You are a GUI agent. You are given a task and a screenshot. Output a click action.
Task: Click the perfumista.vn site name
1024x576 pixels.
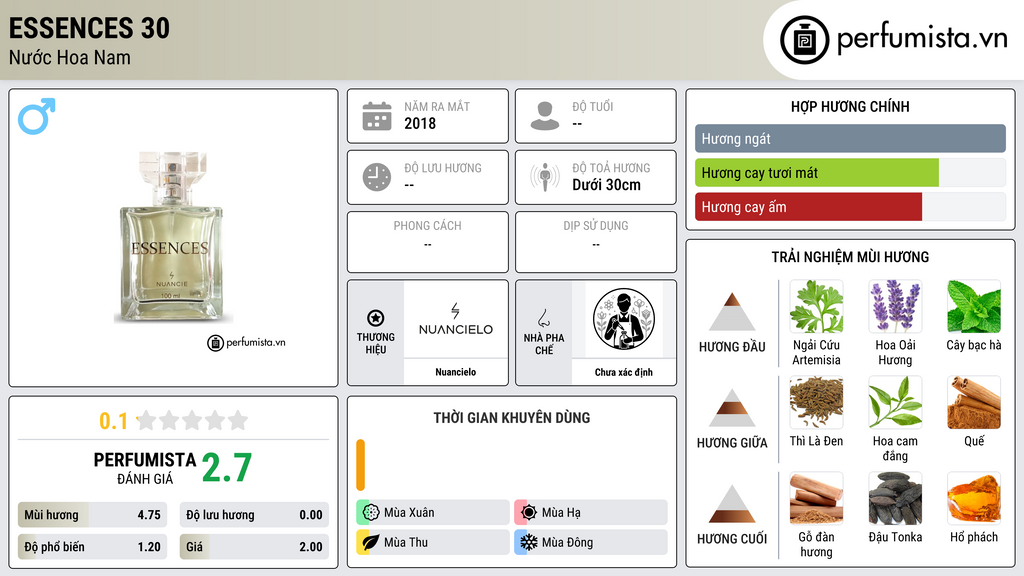pos(922,39)
